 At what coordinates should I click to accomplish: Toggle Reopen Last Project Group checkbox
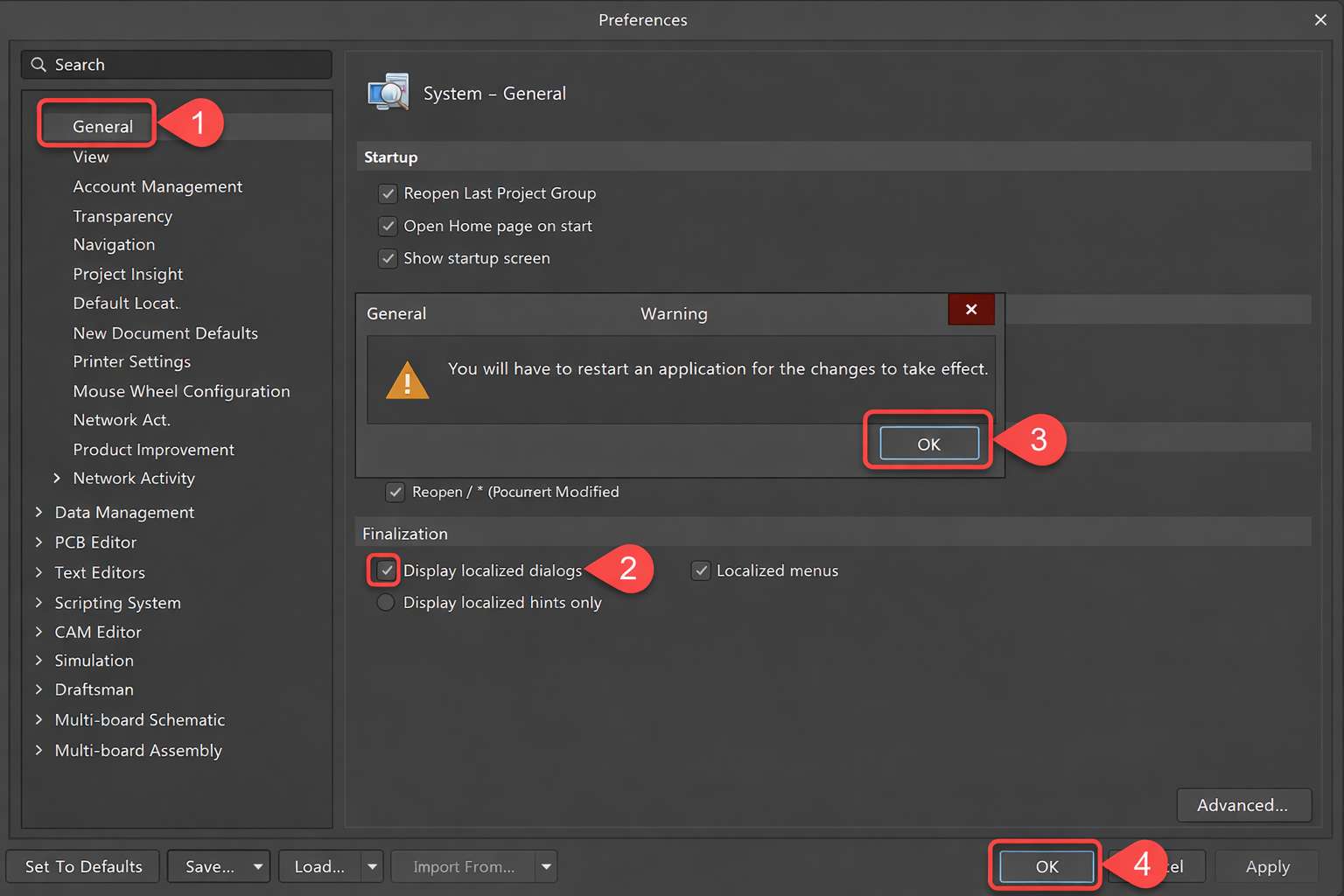click(x=388, y=193)
